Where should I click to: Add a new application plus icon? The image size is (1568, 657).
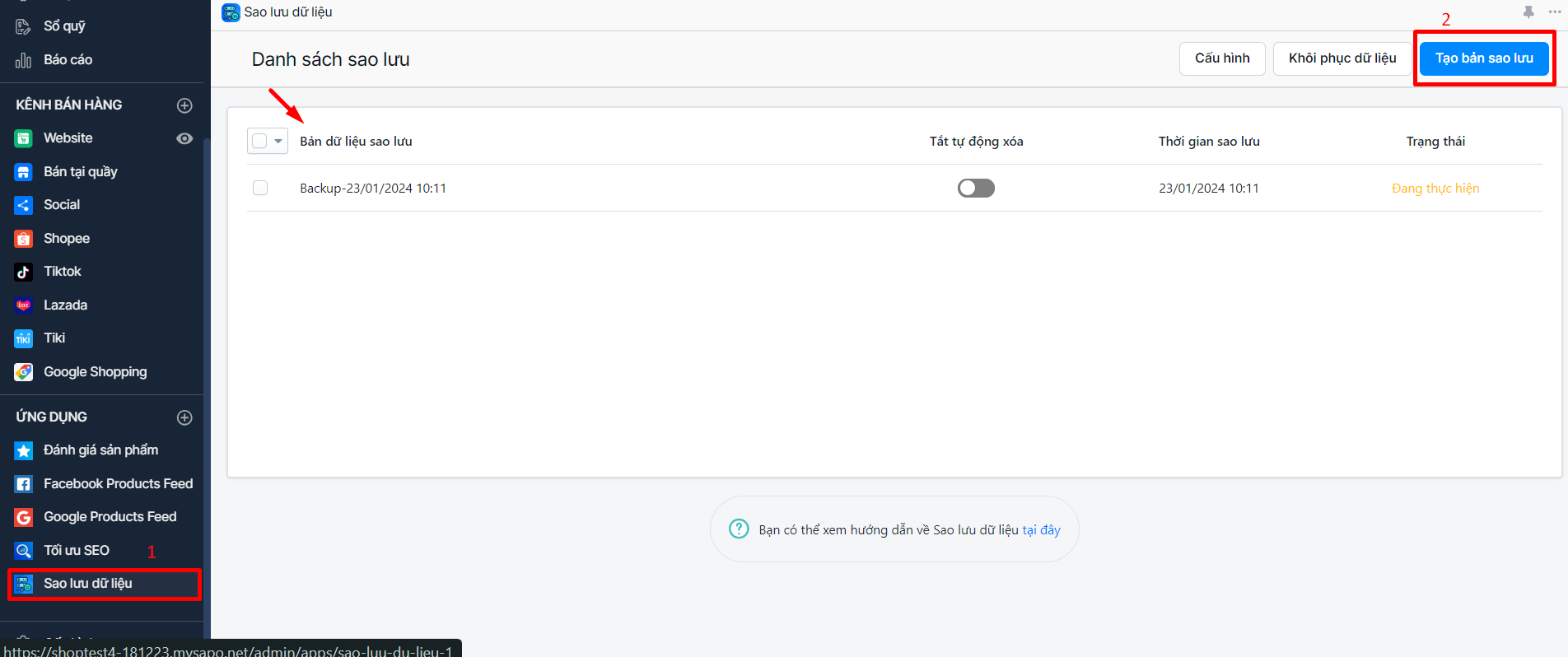coord(184,417)
